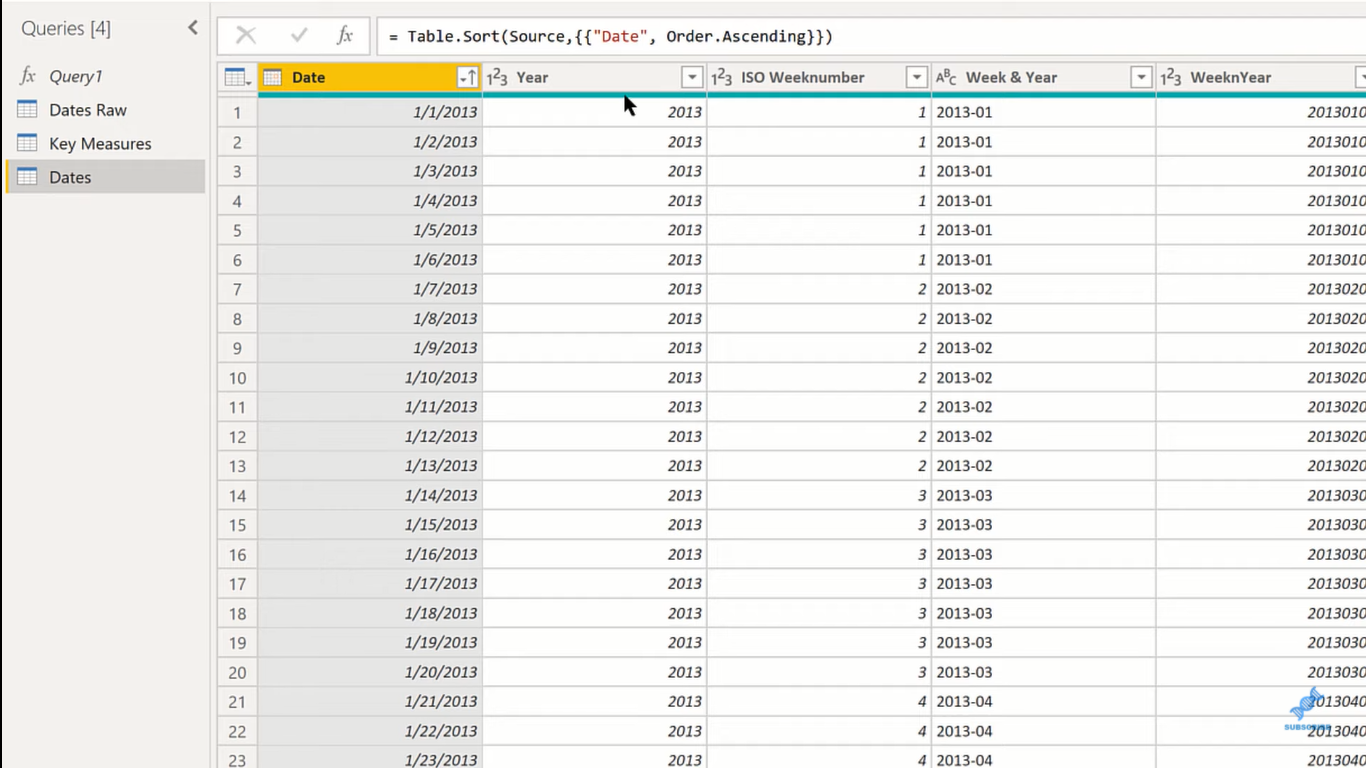The width and height of the screenshot is (1366, 768).
Task: Click the Year cell in row 18
Action: tap(594, 613)
